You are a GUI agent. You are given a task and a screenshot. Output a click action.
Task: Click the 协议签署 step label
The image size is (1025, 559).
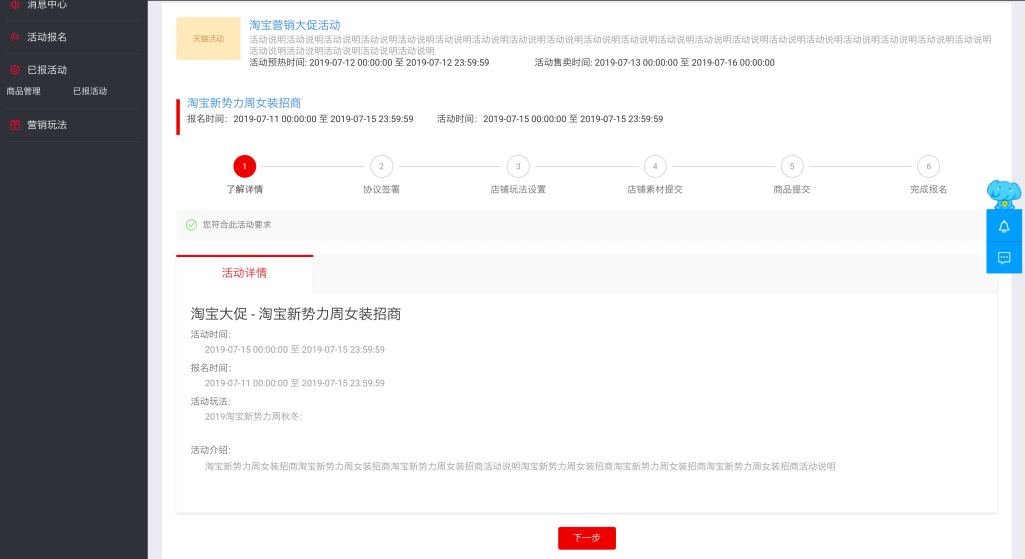coord(381,190)
